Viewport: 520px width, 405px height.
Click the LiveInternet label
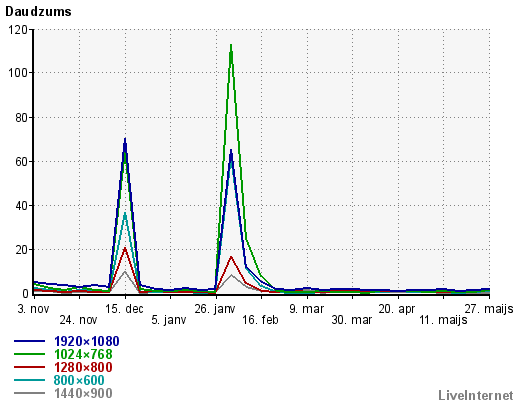point(476,396)
